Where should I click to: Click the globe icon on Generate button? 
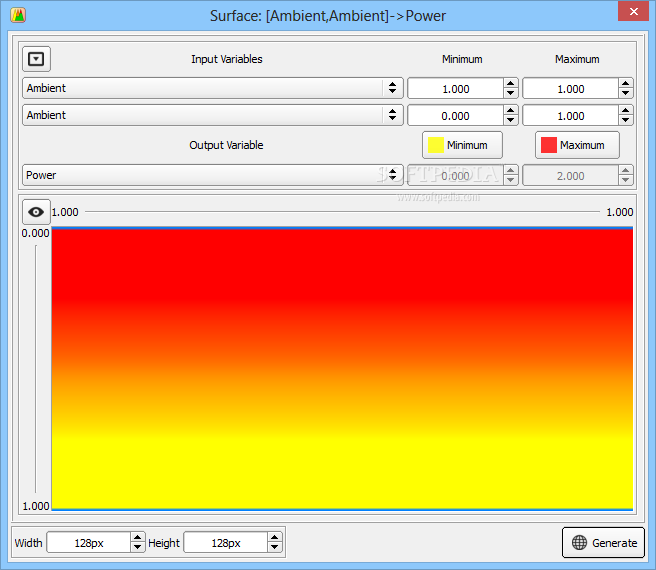pyautogui.click(x=579, y=543)
